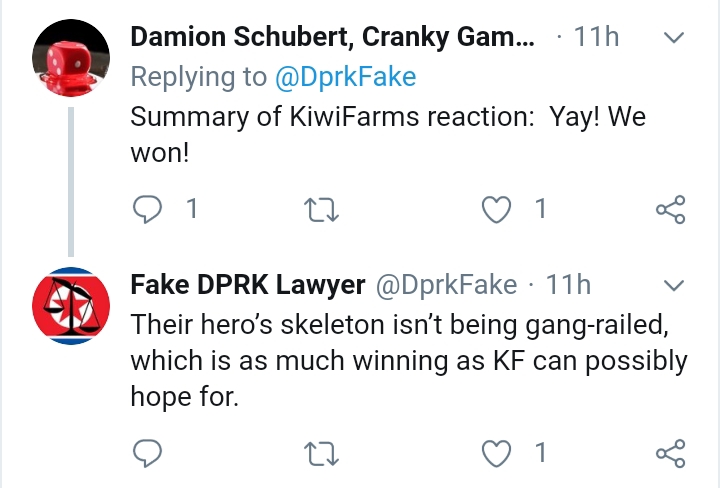Share Fake DPRK Lawyer's tweet

[671, 453]
